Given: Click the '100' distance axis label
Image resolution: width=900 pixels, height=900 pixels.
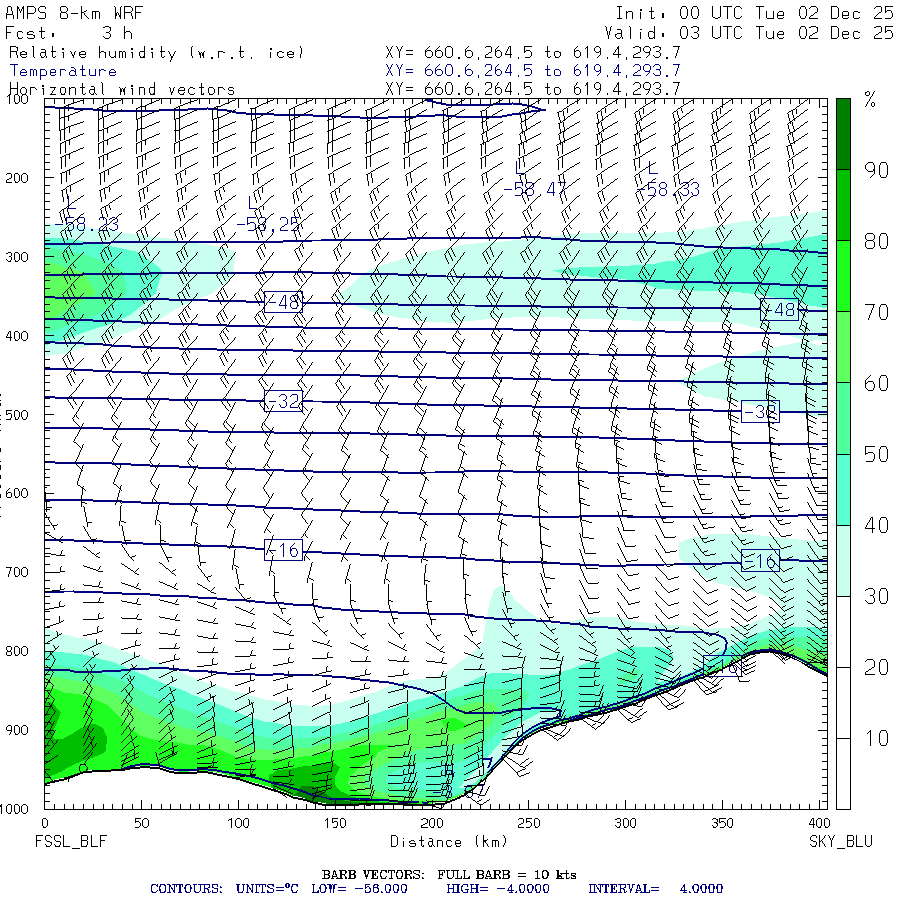Looking at the screenshot, I should 238,824.
